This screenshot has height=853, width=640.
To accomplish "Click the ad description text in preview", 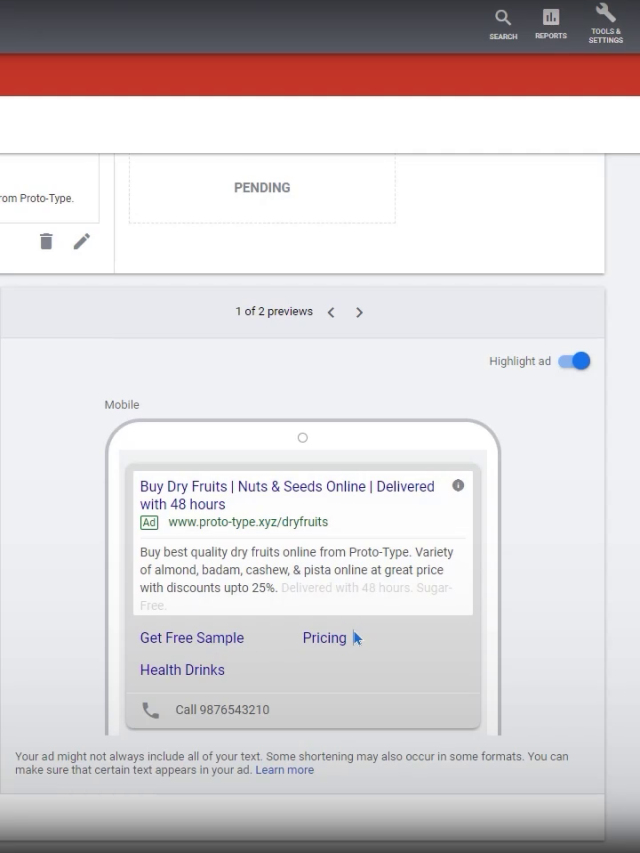I will [x=296, y=570].
